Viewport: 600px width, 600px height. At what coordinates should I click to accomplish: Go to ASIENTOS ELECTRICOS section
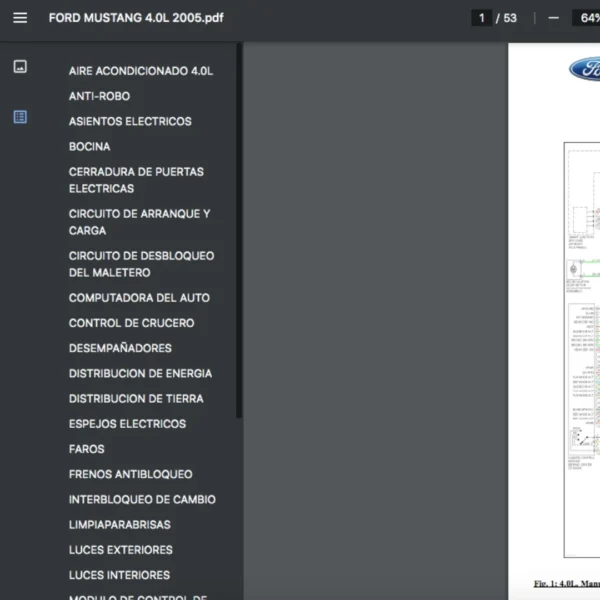[130, 121]
